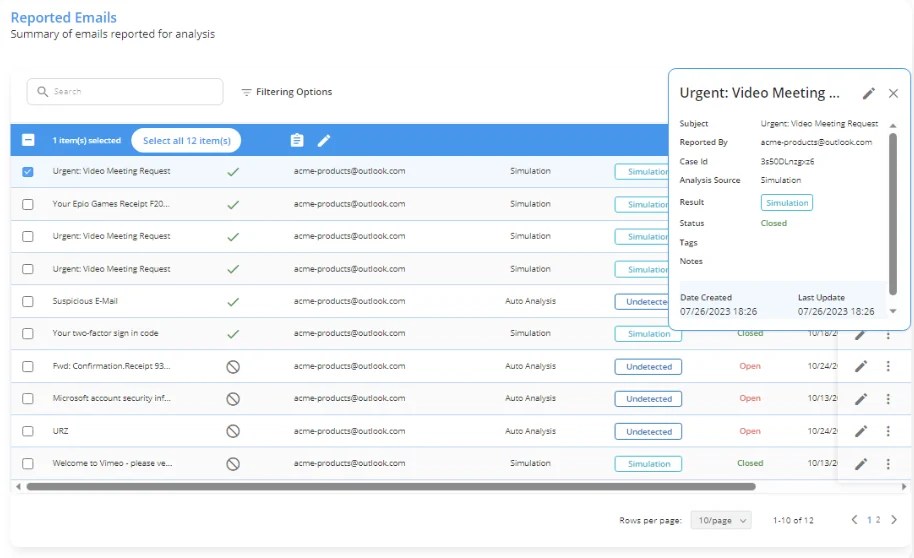Click the Undetected result badge on URZ row

coord(649,431)
